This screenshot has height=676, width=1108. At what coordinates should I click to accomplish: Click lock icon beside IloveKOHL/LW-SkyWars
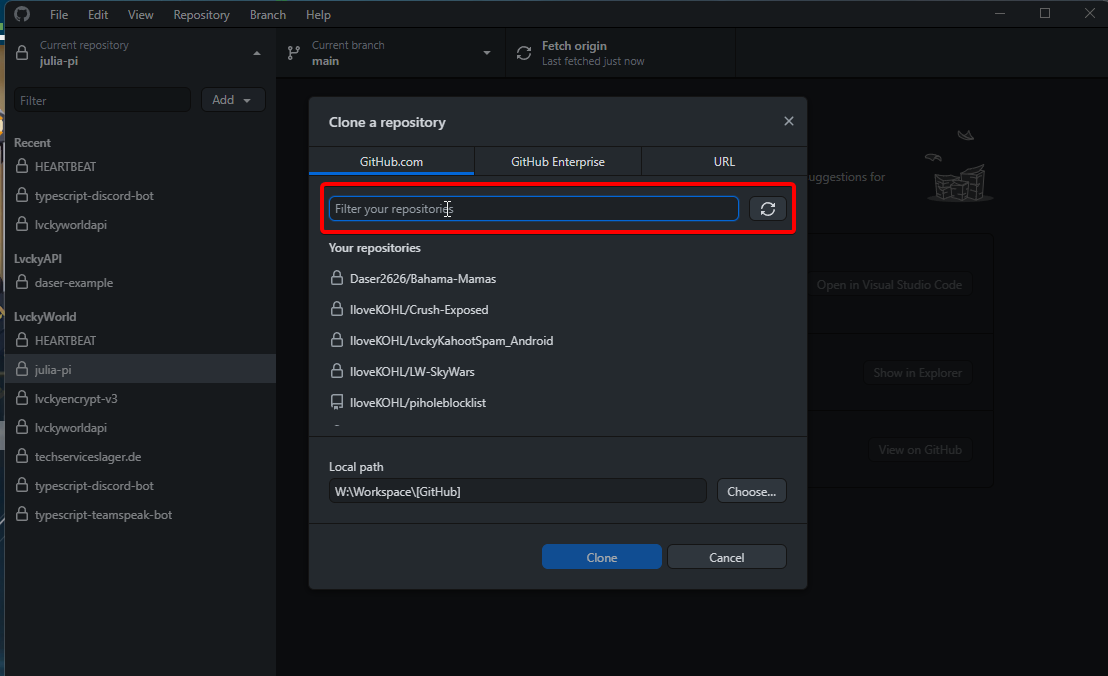click(x=337, y=372)
